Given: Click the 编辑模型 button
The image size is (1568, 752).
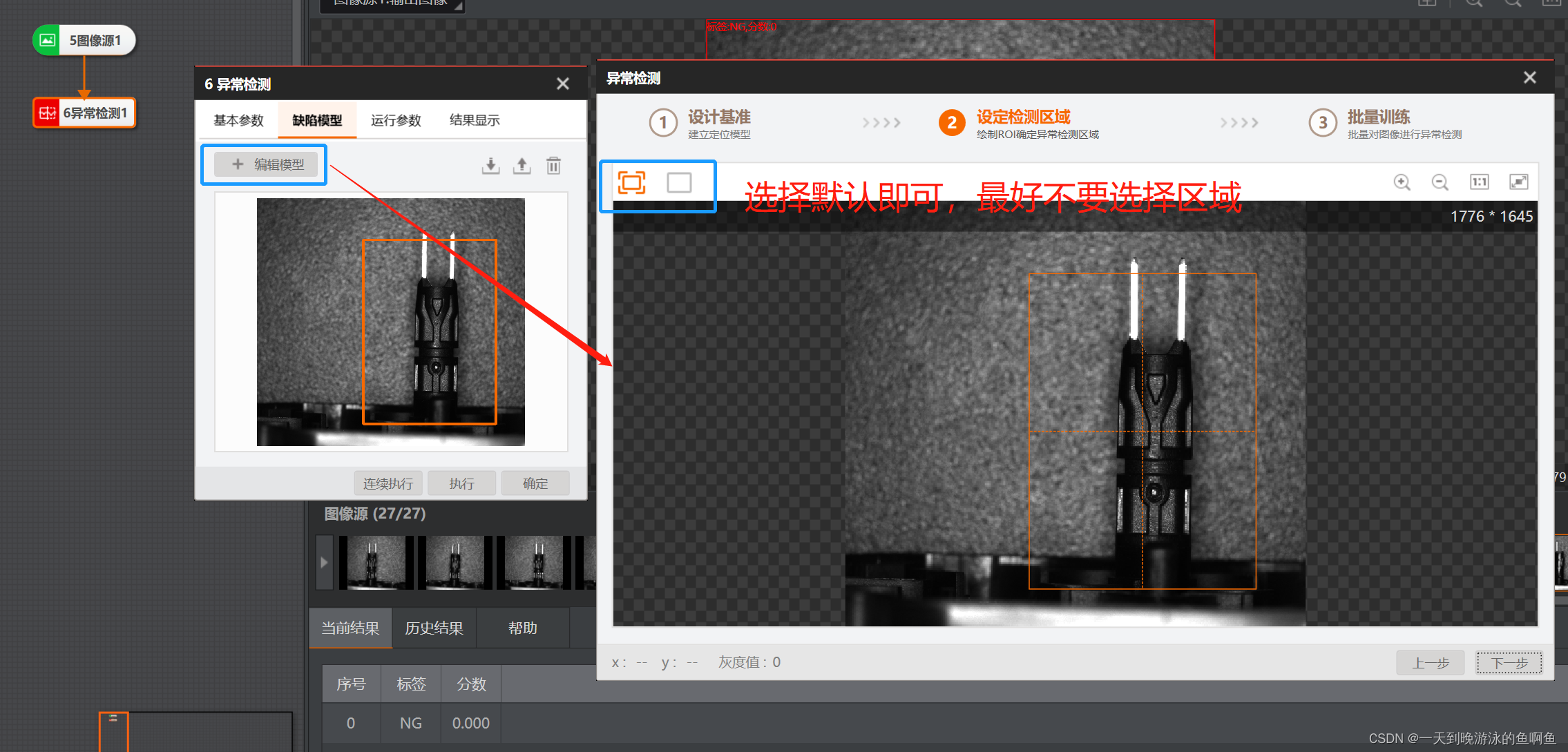Looking at the screenshot, I should [266, 164].
